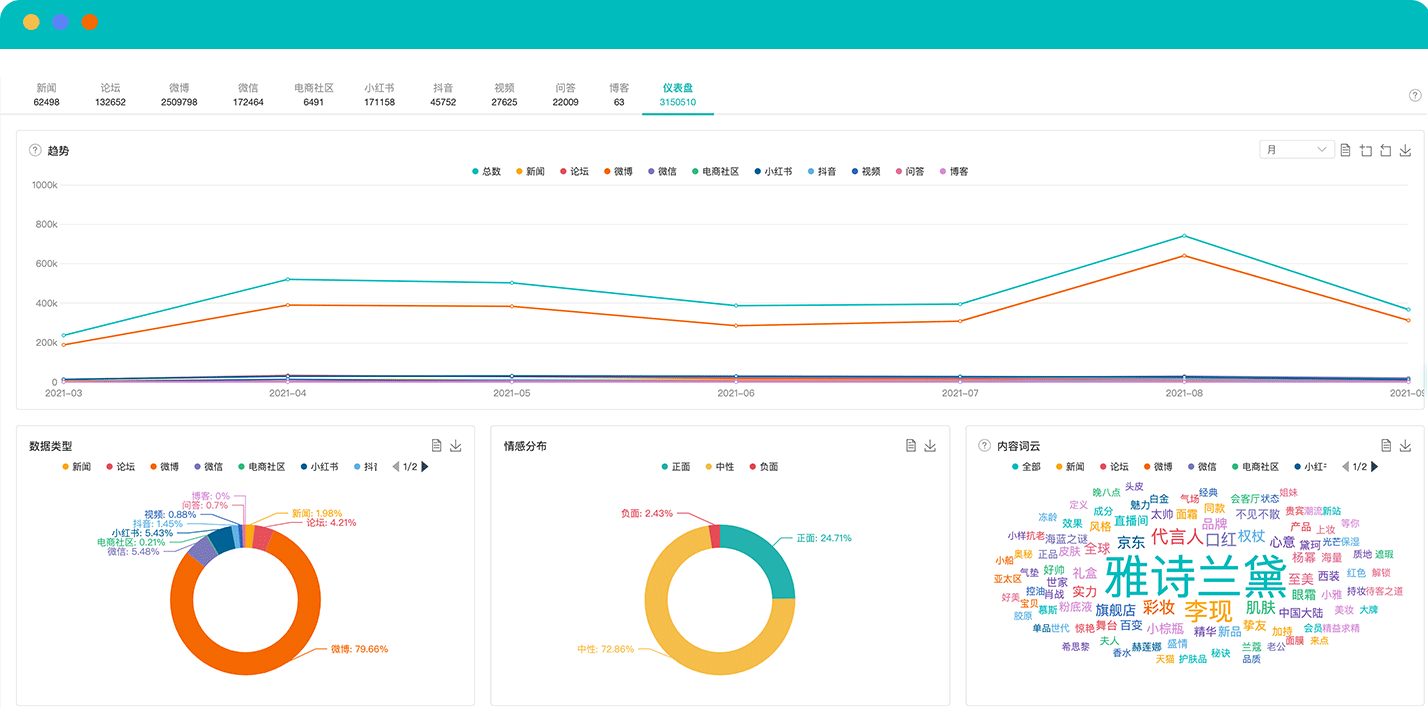Image resolution: width=1428 pixels, height=728 pixels.
Task: Click help icon beside 内容词云 title
Action: coord(985,446)
